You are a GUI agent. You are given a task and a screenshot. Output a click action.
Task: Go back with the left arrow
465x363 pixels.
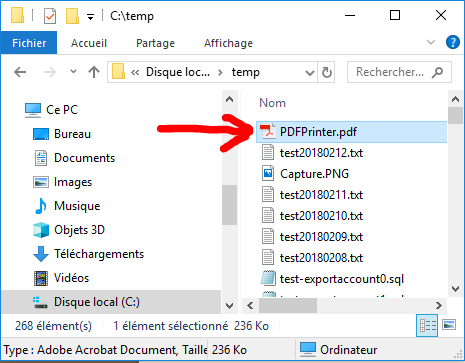[20, 72]
